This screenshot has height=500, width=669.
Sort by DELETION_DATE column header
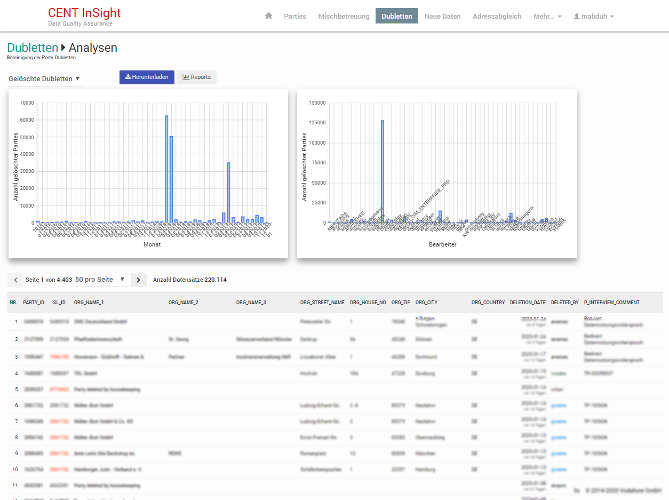[x=527, y=301]
